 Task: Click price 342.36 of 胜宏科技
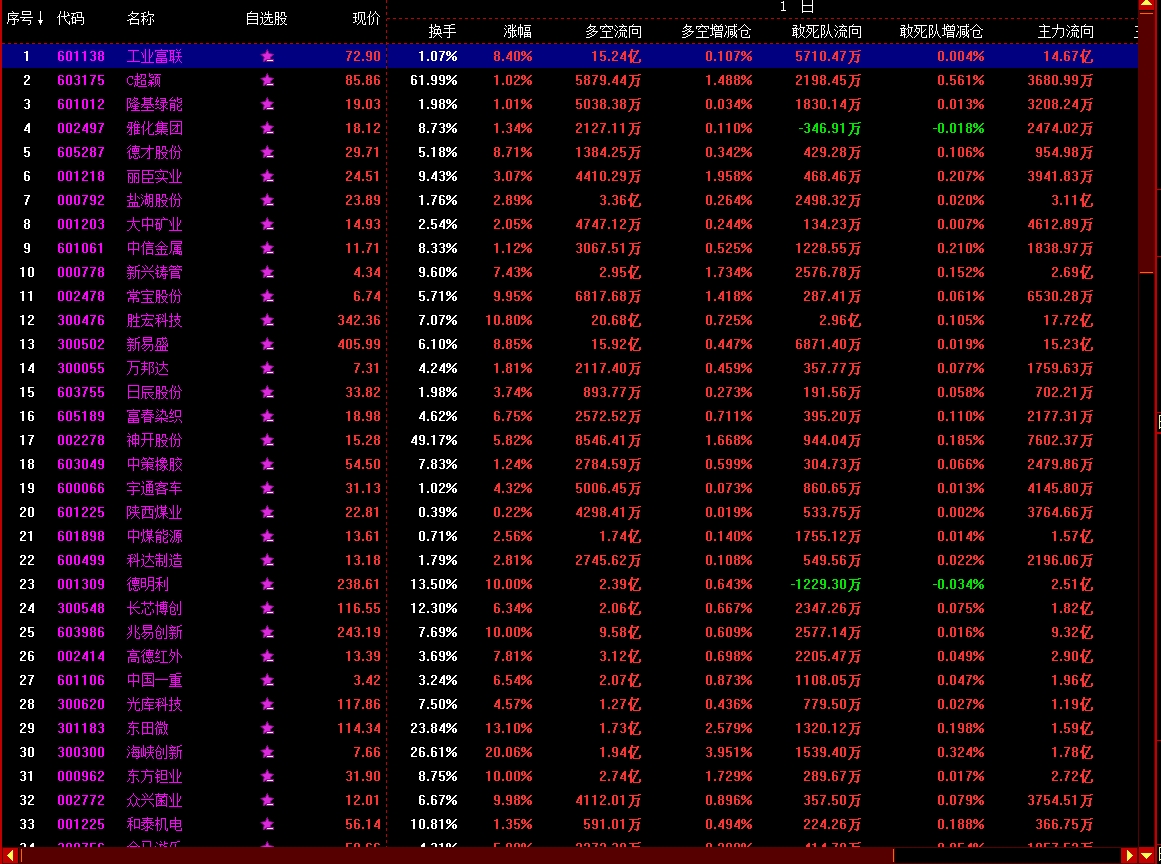tap(359, 321)
